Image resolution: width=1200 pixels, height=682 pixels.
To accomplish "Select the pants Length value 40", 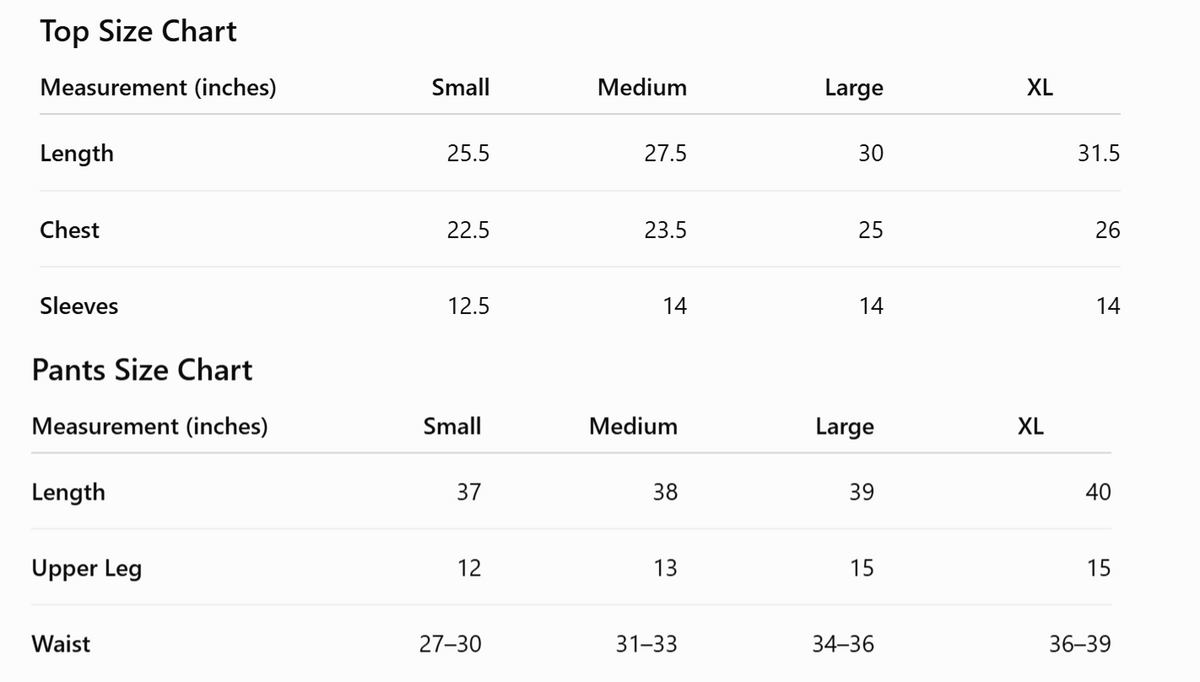I will [1098, 492].
